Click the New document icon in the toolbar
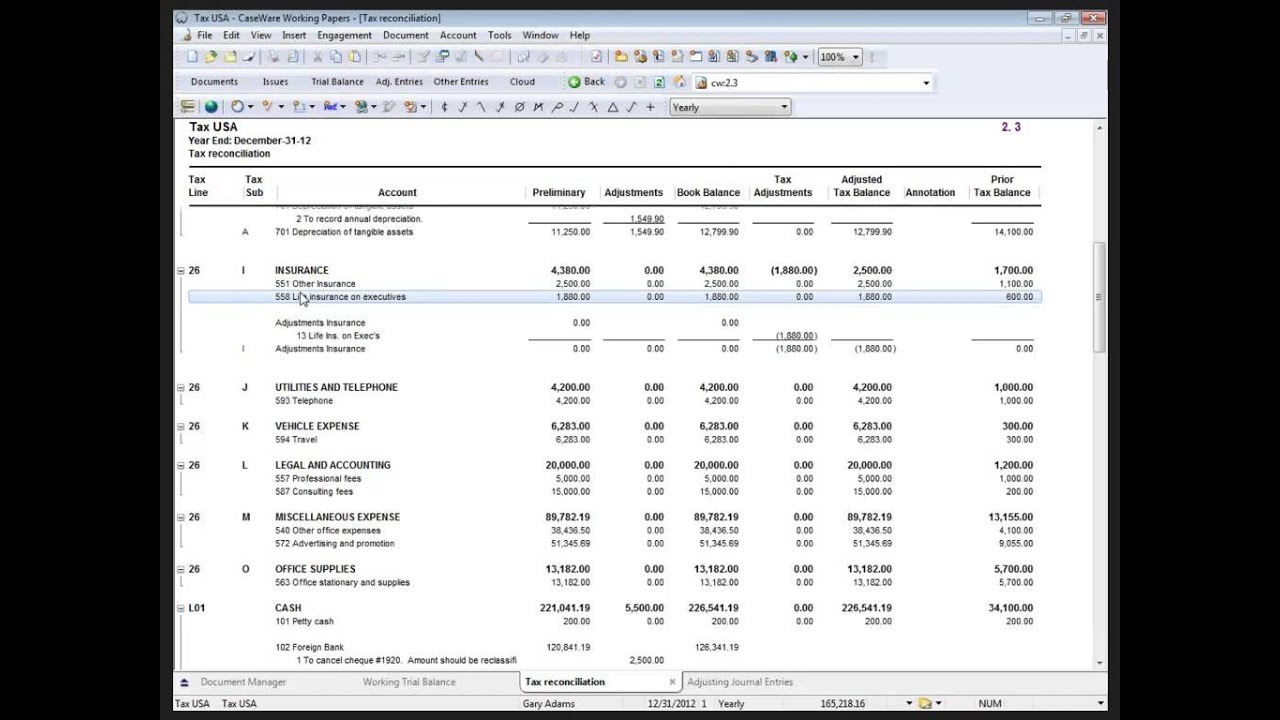Screen dimensions: 1280x720 pyautogui.click(x=192, y=57)
